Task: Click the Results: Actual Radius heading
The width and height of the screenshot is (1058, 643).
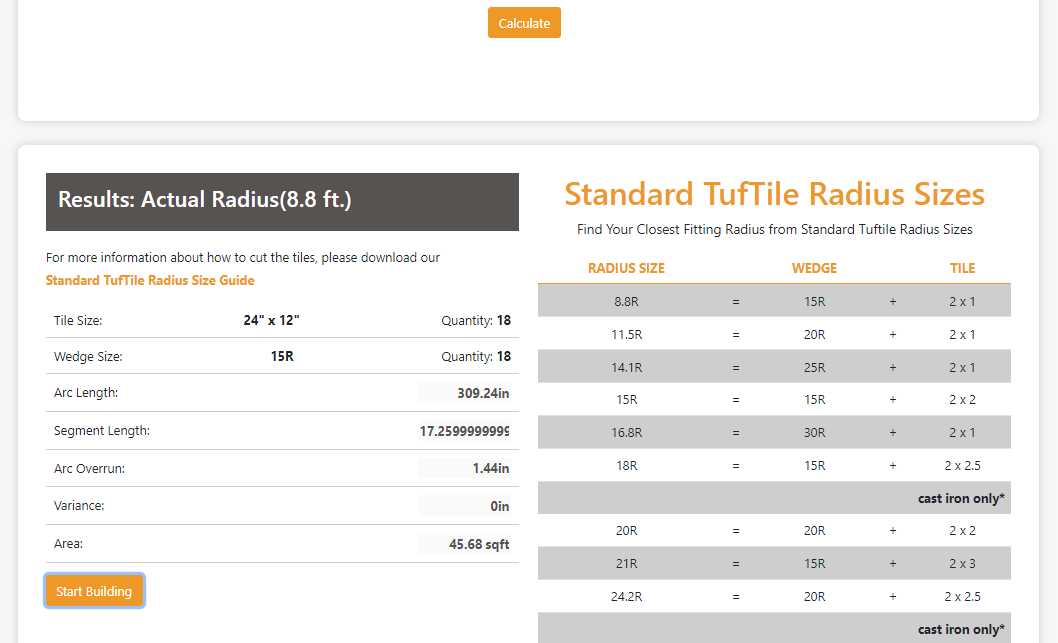Action: (204, 200)
